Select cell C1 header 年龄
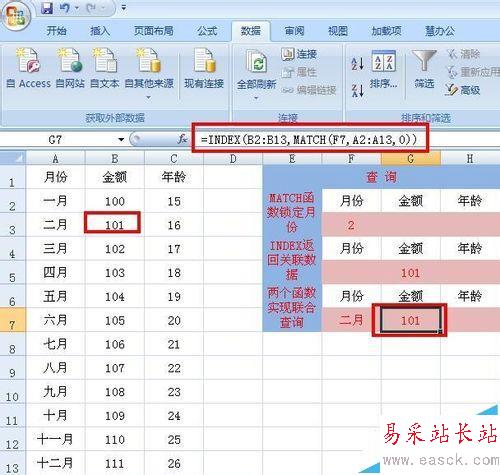 (x=174, y=177)
